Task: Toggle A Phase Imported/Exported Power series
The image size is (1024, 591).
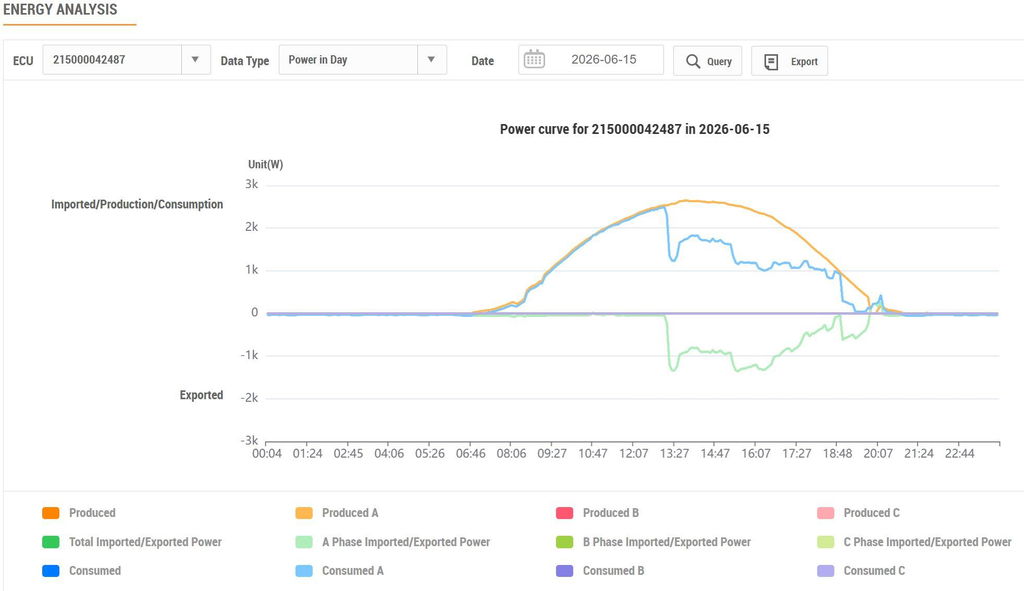Action: pyautogui.click(x=392, y=542)
